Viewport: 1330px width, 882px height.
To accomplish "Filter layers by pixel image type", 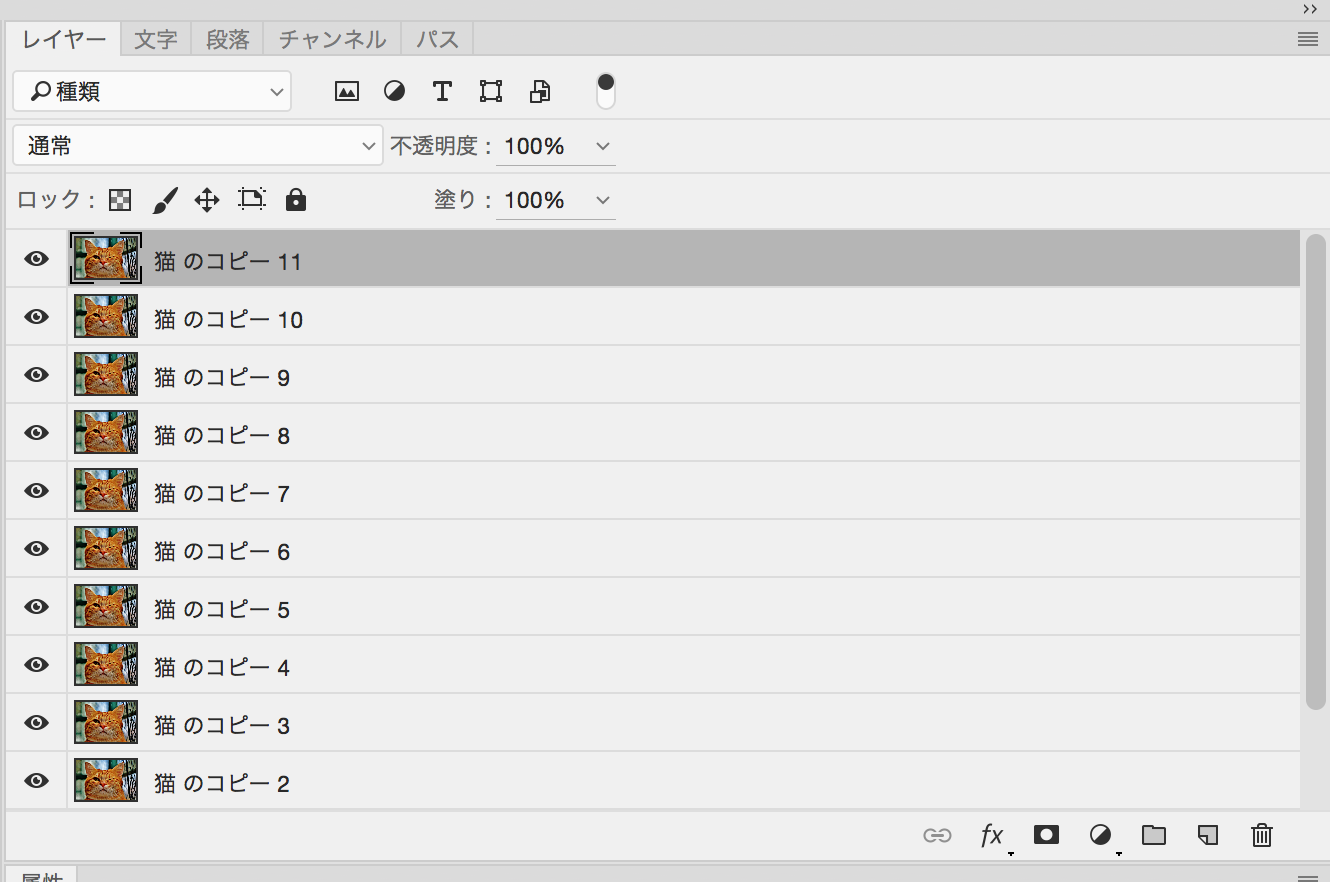I will [346, 92].
